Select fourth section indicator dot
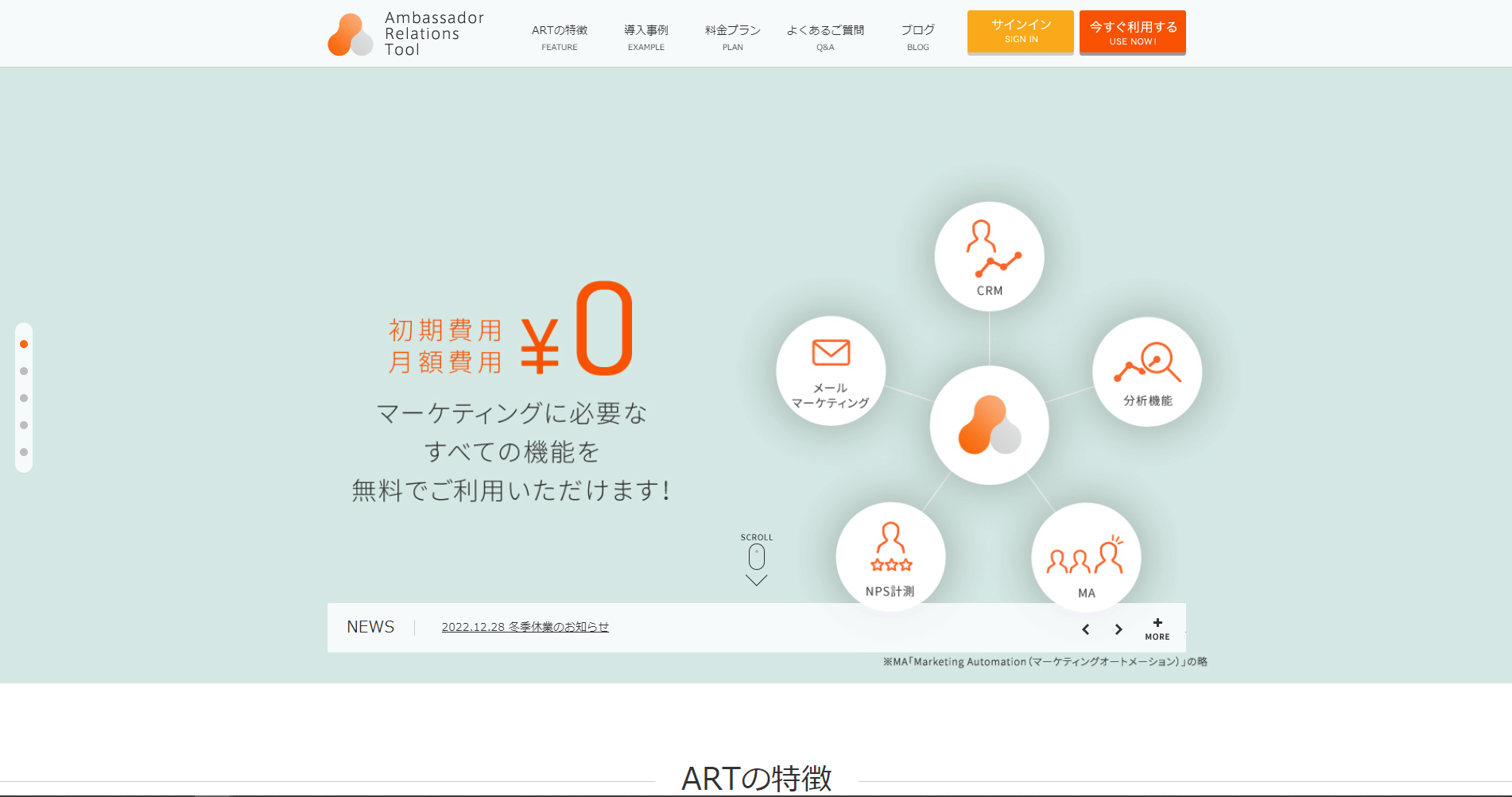 pos(24,425)
